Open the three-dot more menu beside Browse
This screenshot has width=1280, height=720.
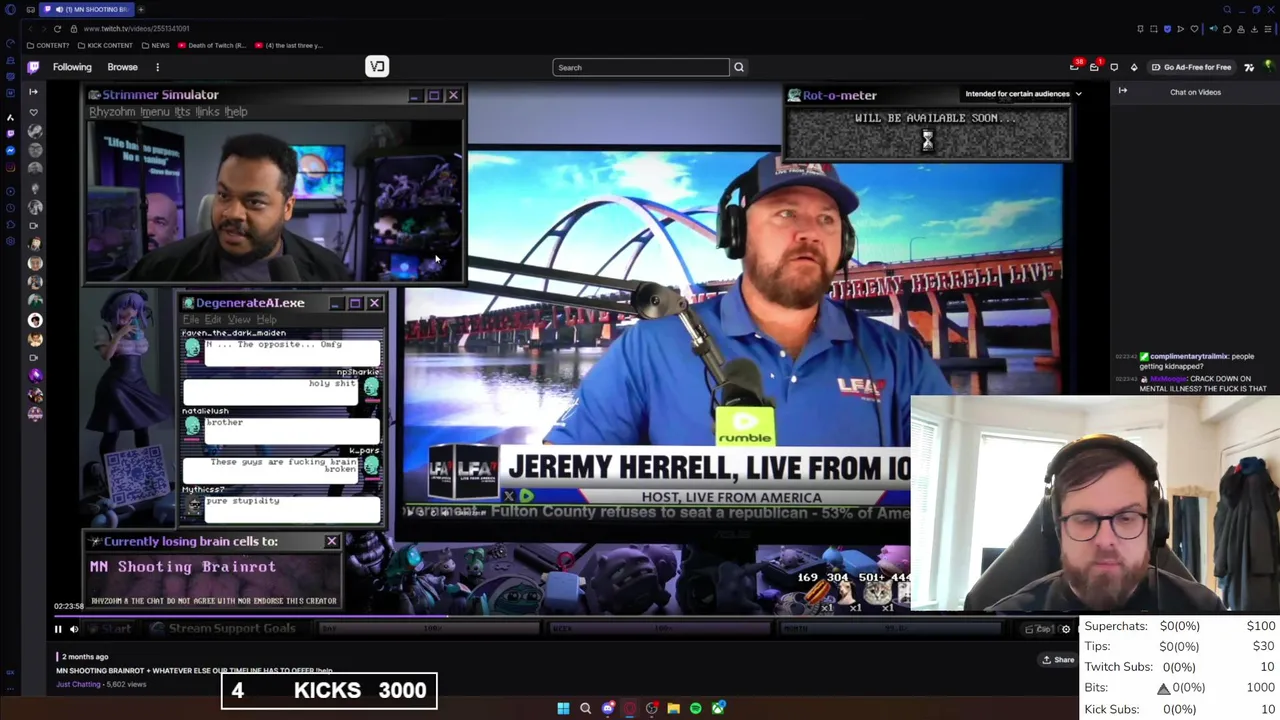tap(157, 67)
